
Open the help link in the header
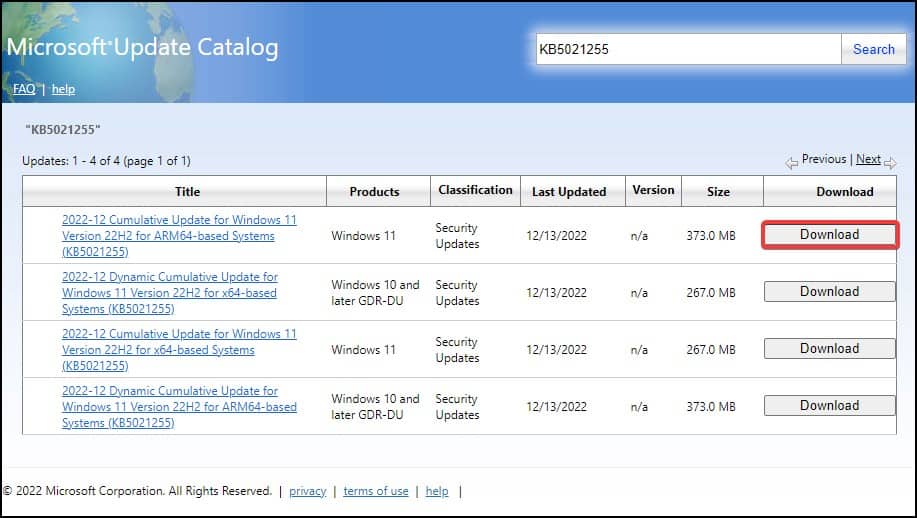63,89
